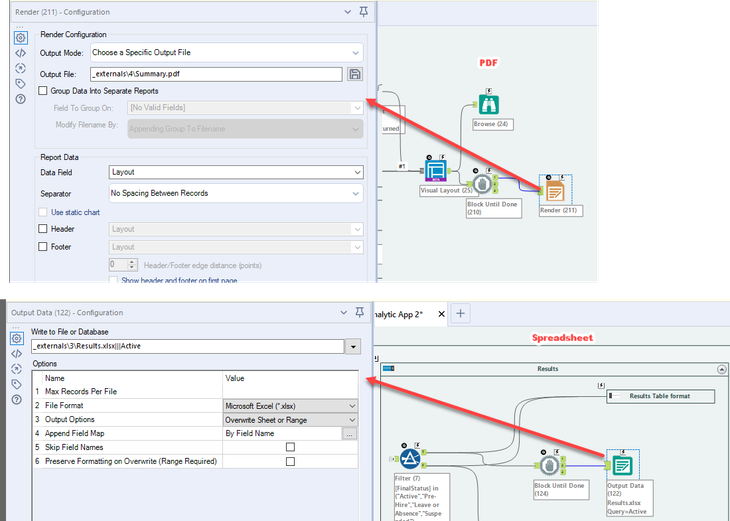Check Preserve Formatting on Overwrite option
This screenshot has height=521, width=730.
click(290, 461)
